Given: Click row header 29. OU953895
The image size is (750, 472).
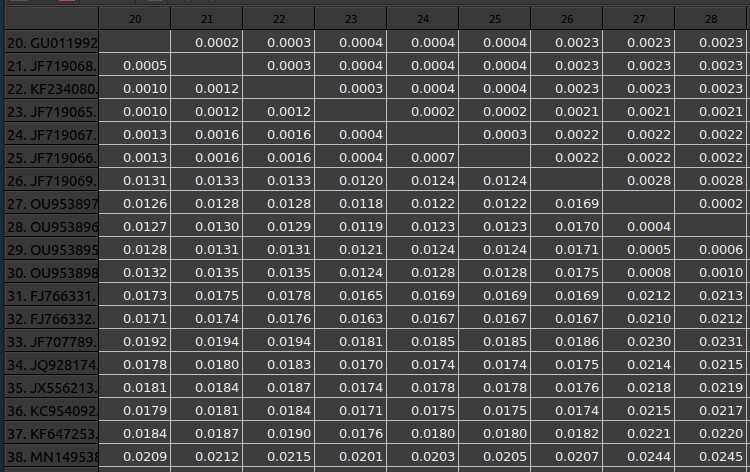Looking at the screenshot, I should point(52,249).
